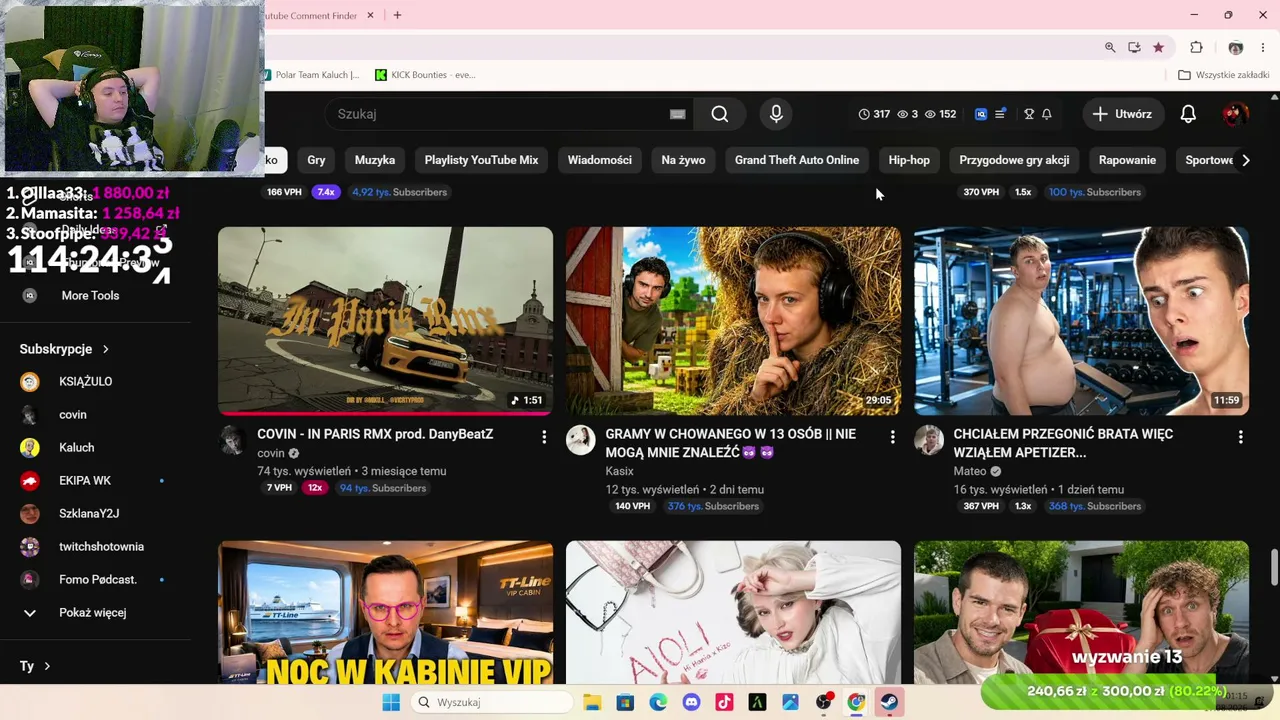Open the EKIPA WK subscription channel
The width and height of the screenshot is (1280, 720).
[x=85, y=481]
